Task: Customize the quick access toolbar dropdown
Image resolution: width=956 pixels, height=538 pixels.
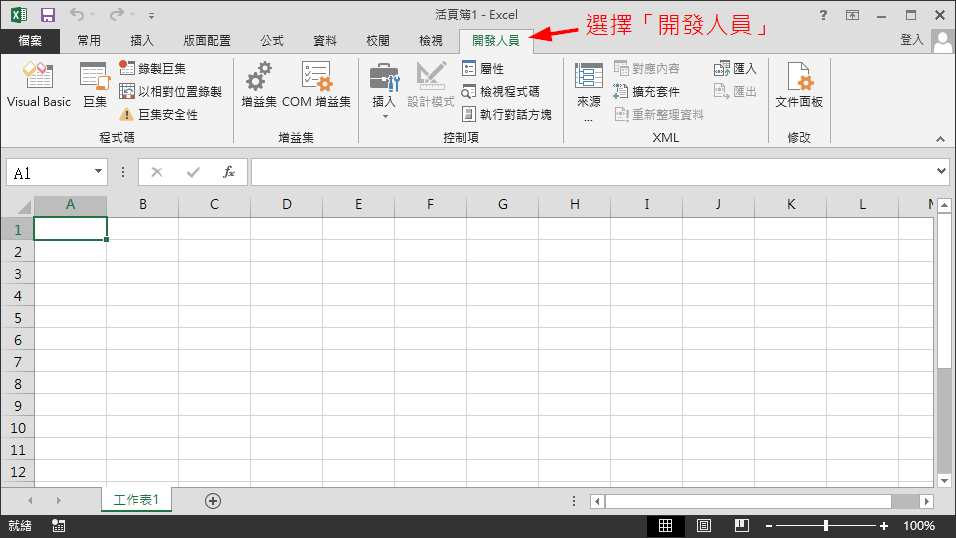Action: tap(151, 15)
